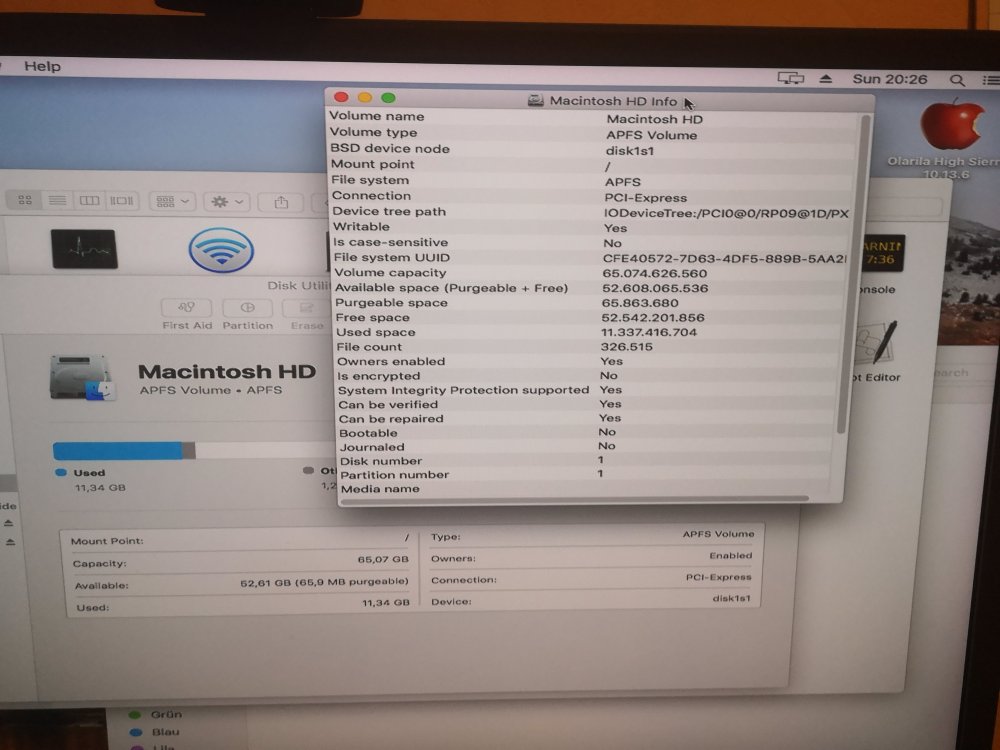Click the disk1s1 value in Info window

click(629, 151)
